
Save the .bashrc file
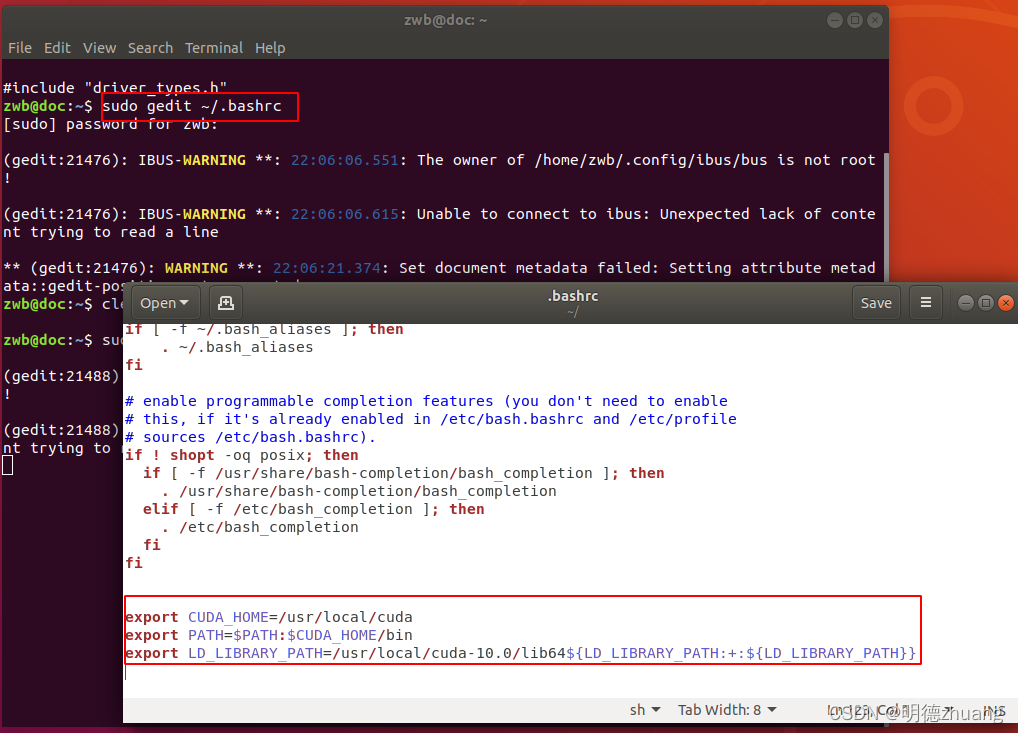[876, 303]
